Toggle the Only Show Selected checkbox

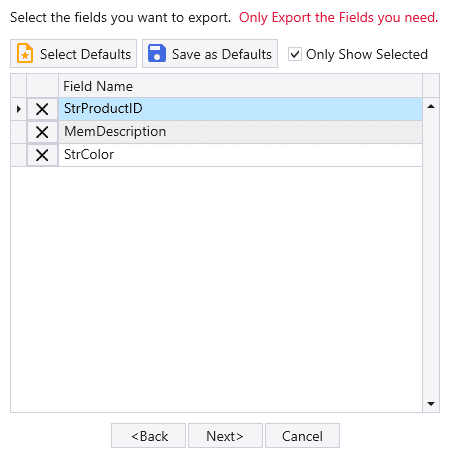tap(295, 54)
